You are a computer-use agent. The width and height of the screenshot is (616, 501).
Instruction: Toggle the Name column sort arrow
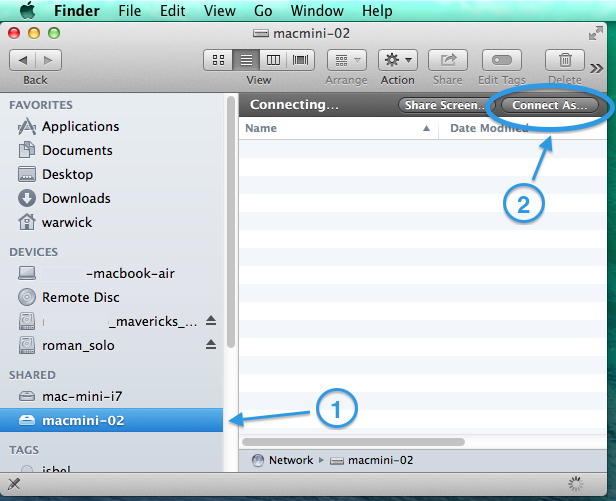pyautogui.click(x=426, y=128)
